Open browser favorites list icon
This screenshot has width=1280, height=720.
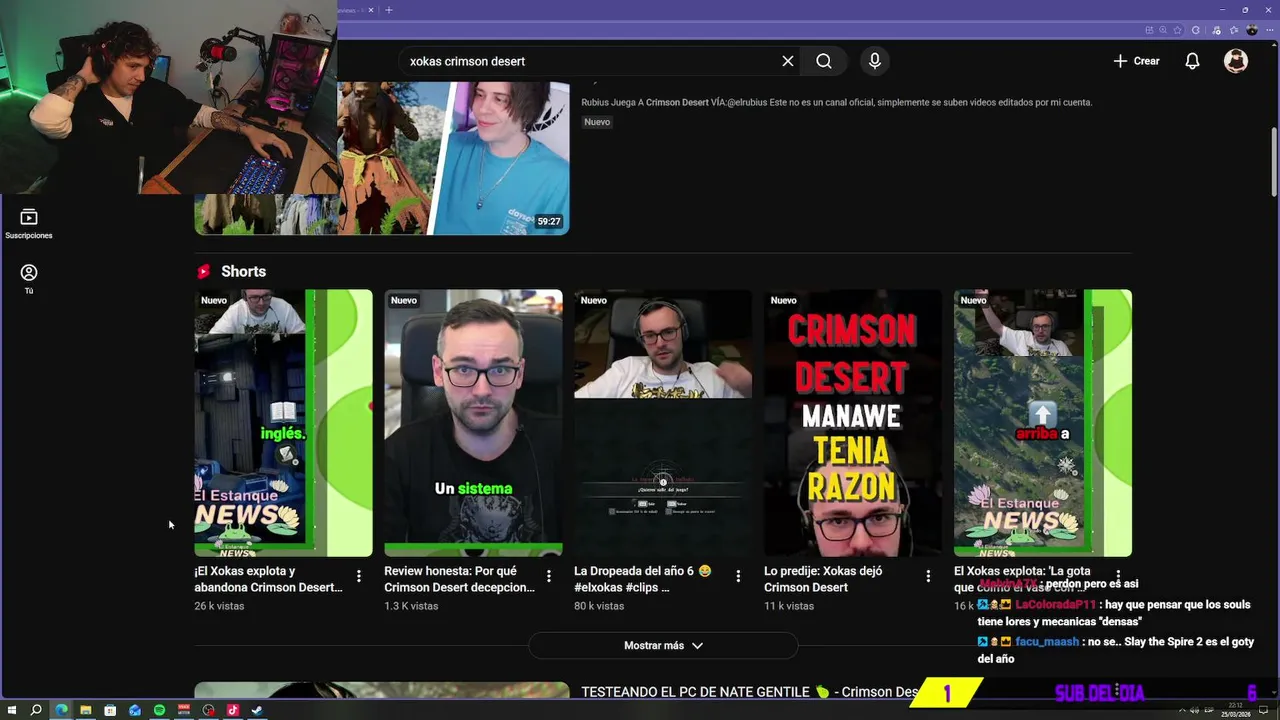coord(1234,30)
